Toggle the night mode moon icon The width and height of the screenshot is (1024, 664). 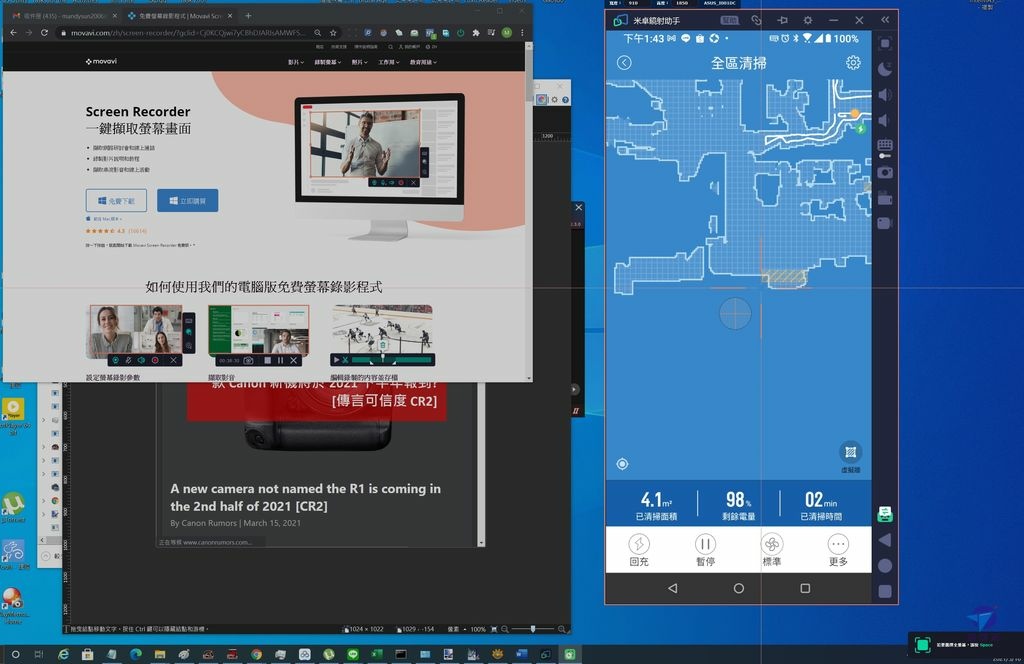point(885,70)
